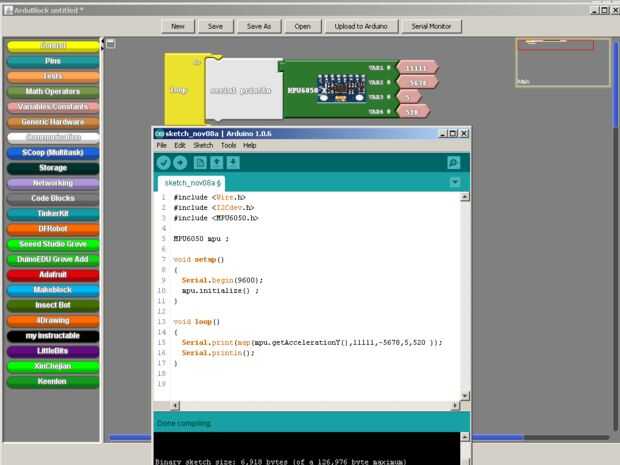This screenshot has height=465, width=620.
Task: Open the Tools menu in Arduino window
Action: pos(229,146)
